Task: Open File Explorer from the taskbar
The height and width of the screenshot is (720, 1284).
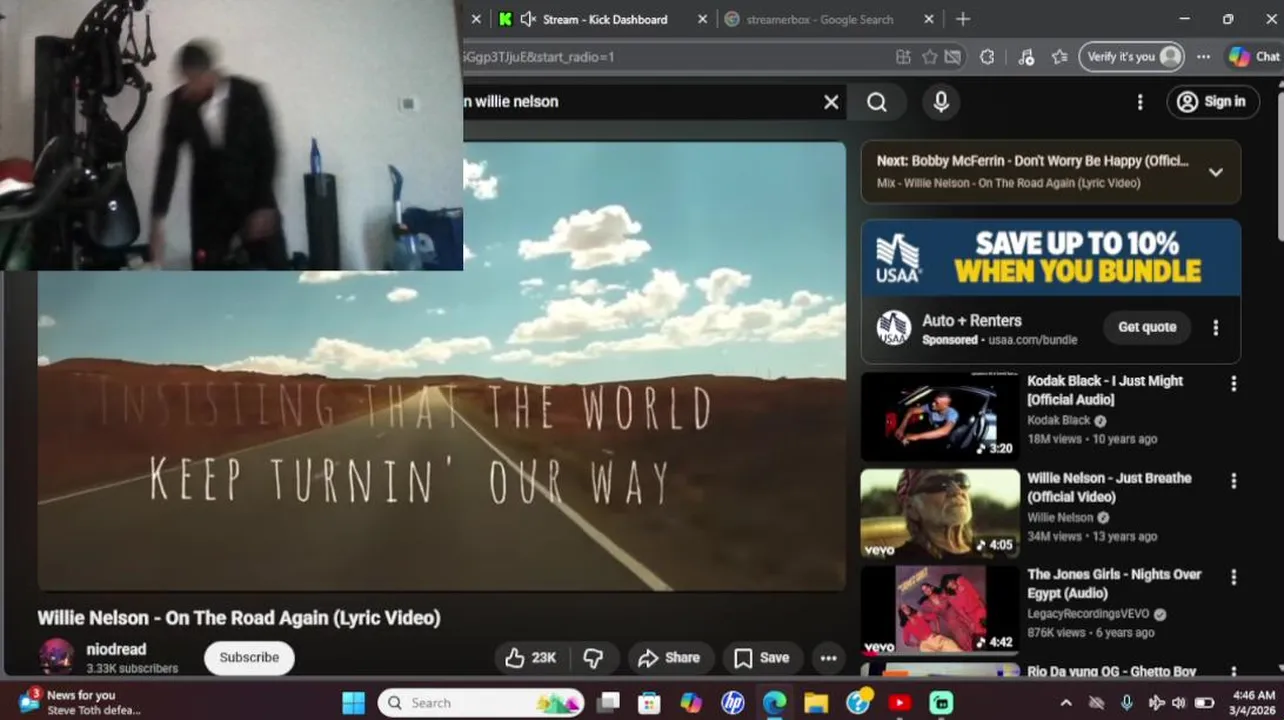Action: point(816,703)
